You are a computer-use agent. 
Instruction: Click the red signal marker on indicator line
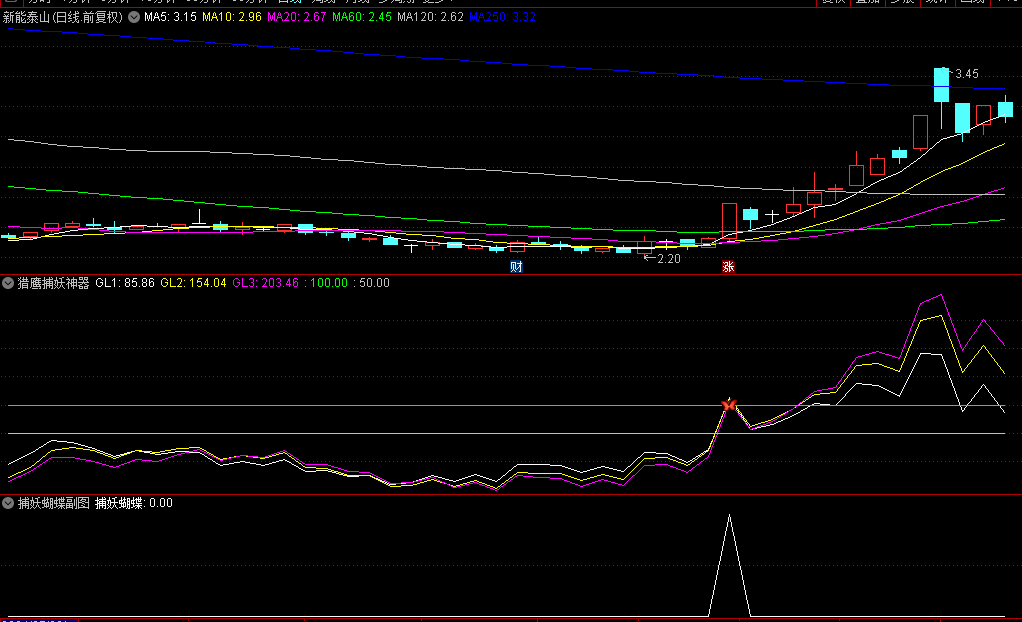(x=729, y=405)
